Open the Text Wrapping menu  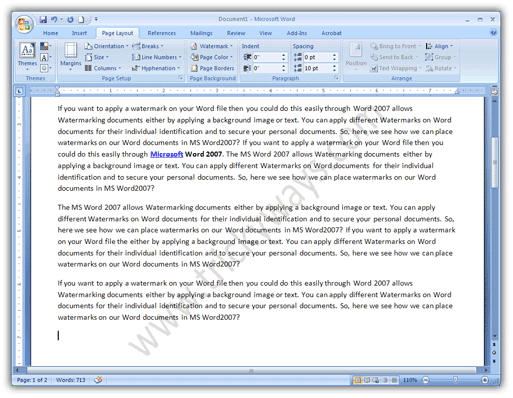point(396,68)
